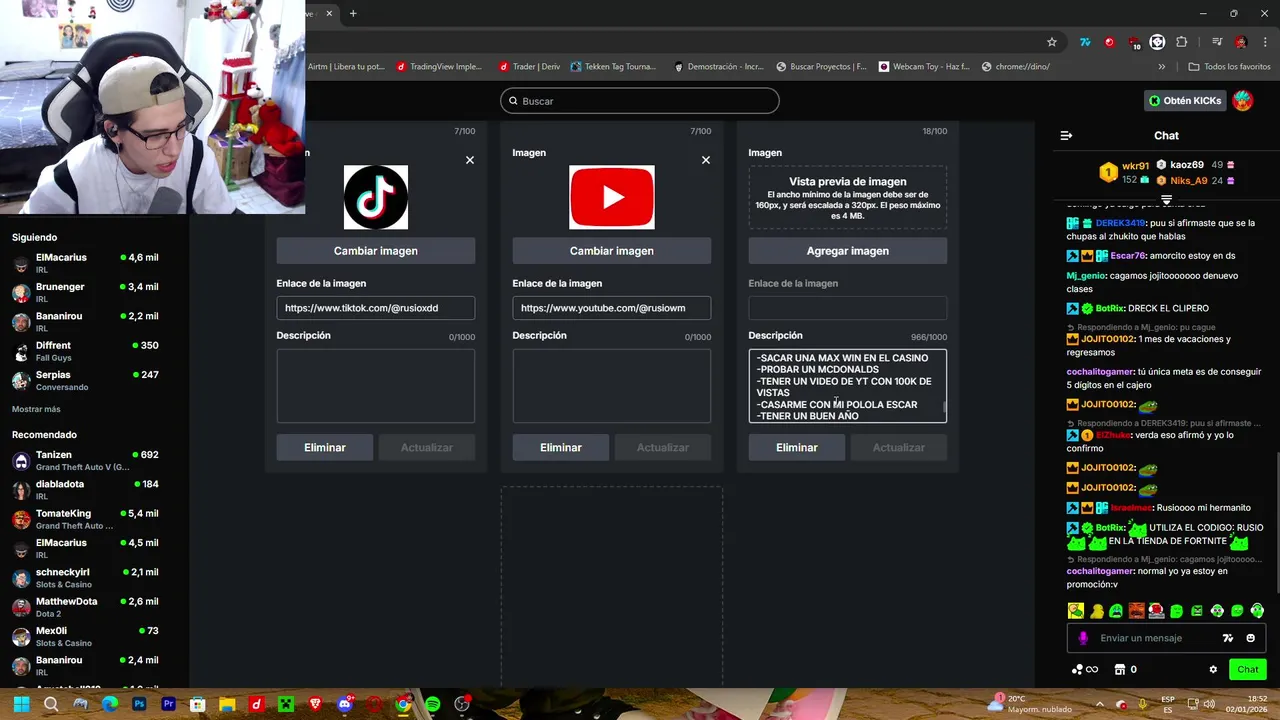This screenshot has width=1280, height=720.
Task: Click the purple microphone icon in message box
Action: pos(1083,638)
